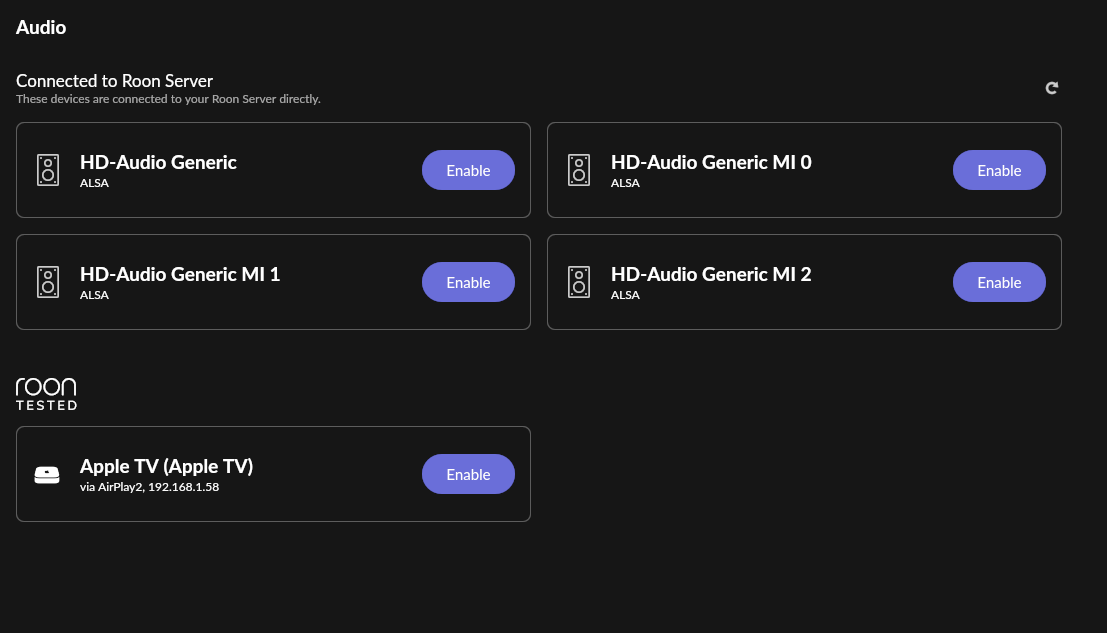
Task: Click the Apple TV (Apple TV) name
Action: tap(166, 466)
